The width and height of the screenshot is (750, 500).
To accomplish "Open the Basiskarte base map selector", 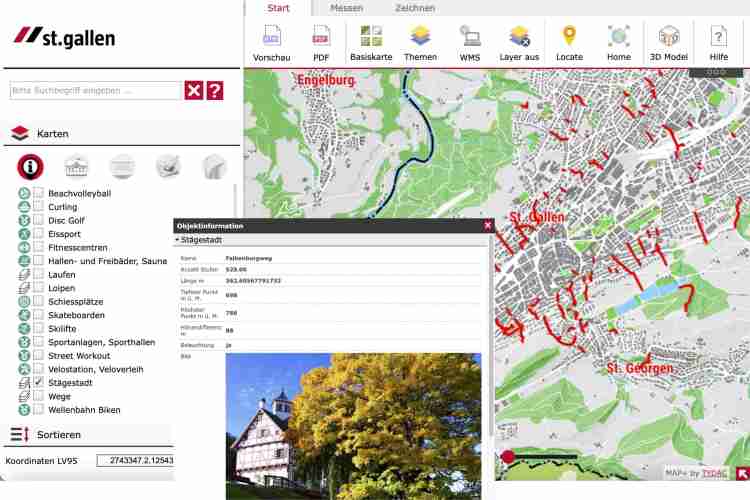I will [x=371, y=43].
